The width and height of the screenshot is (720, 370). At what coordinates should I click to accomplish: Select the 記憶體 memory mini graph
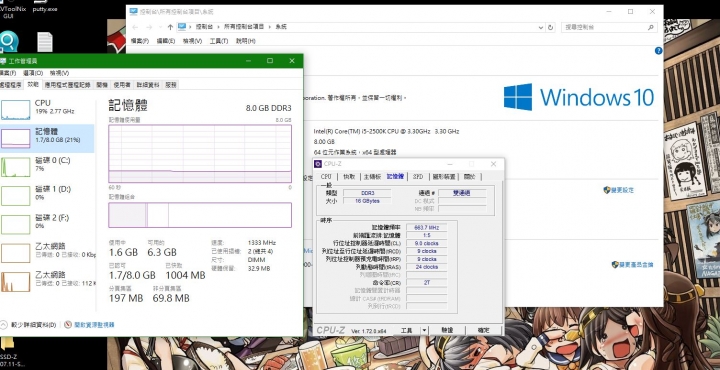(15, 138)
